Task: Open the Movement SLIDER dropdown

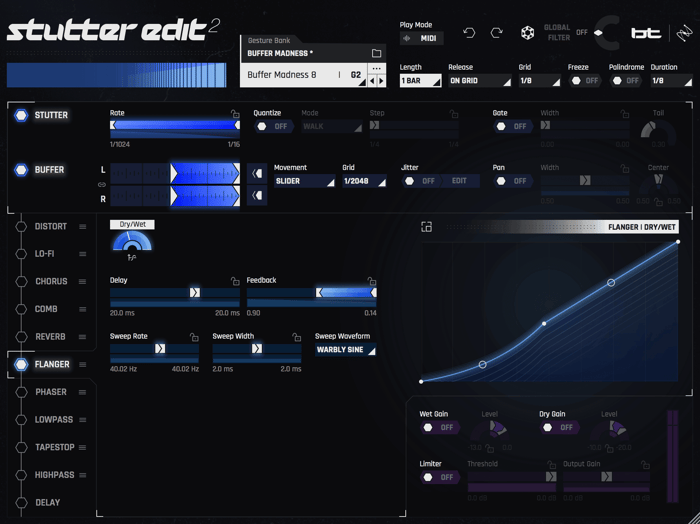Action: coord(304,181)
